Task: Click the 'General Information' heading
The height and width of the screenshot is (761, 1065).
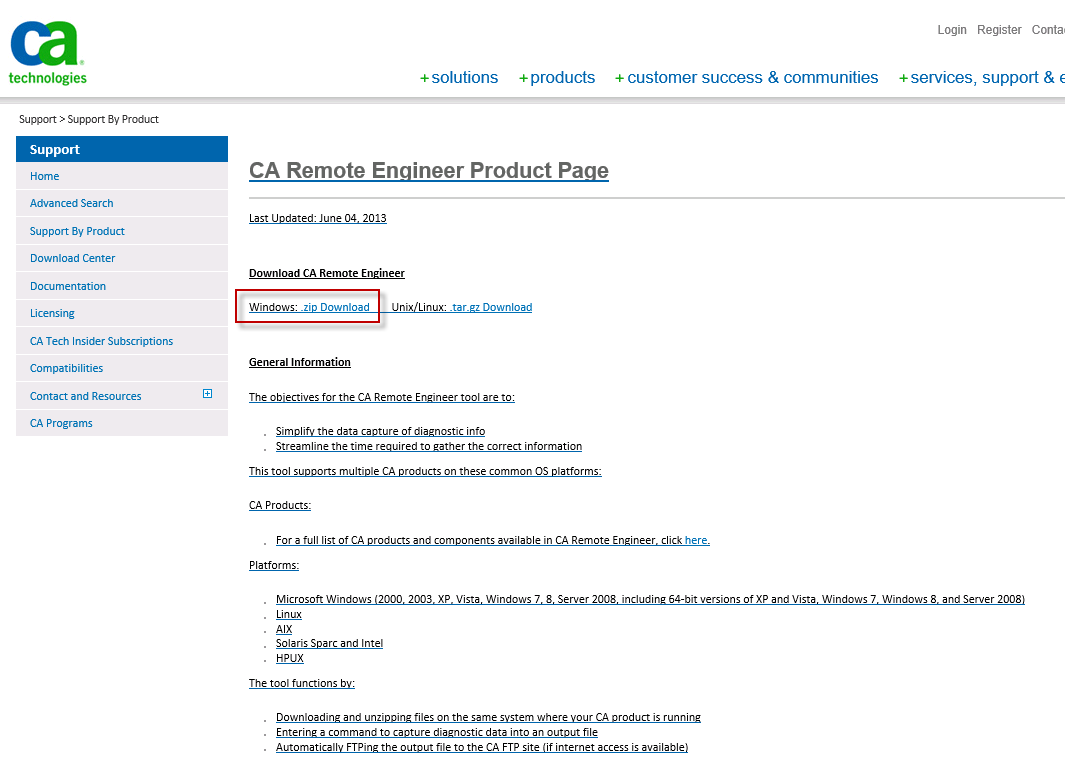Action: tap(300, 362)
